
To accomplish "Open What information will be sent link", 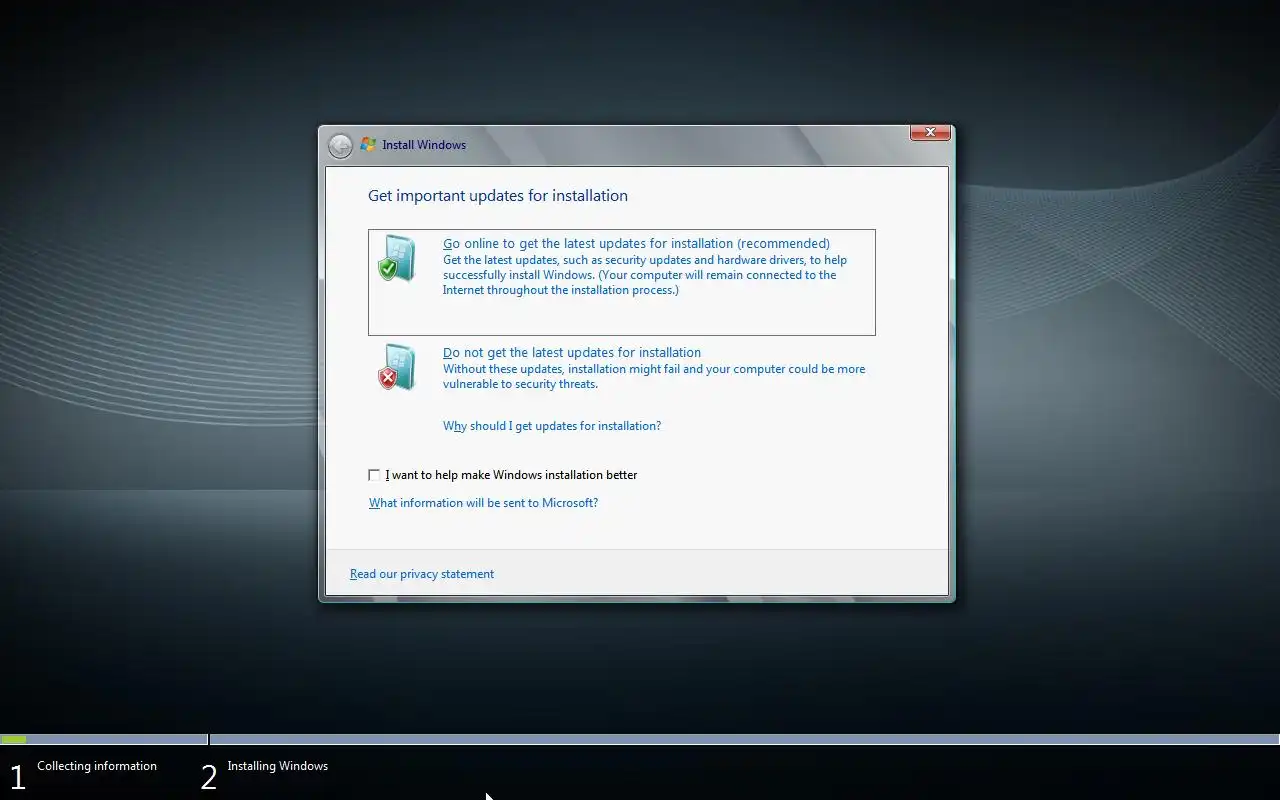I will tap(483, 503).
